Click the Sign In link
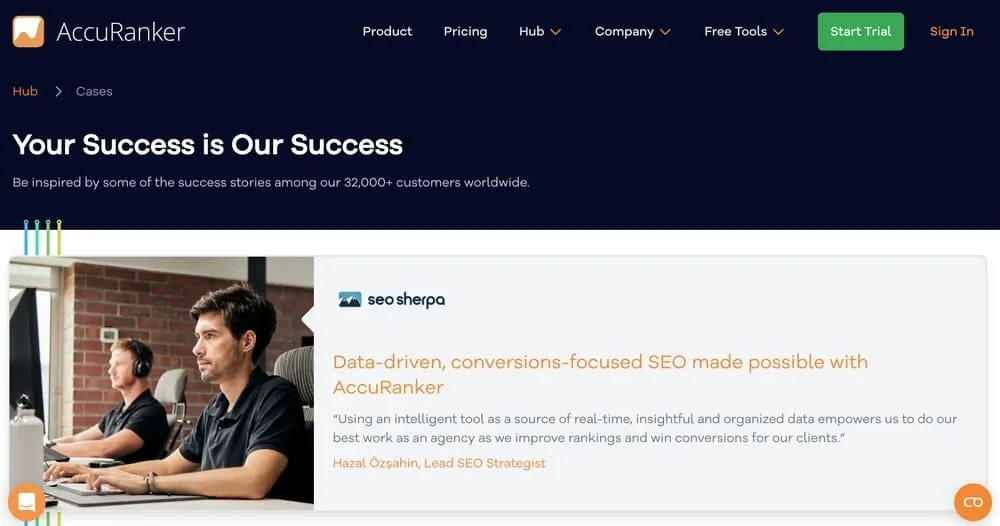Image resolution: width=1000 pixels, height=526 pixels. pyautogui.click(x=951, y=31)
